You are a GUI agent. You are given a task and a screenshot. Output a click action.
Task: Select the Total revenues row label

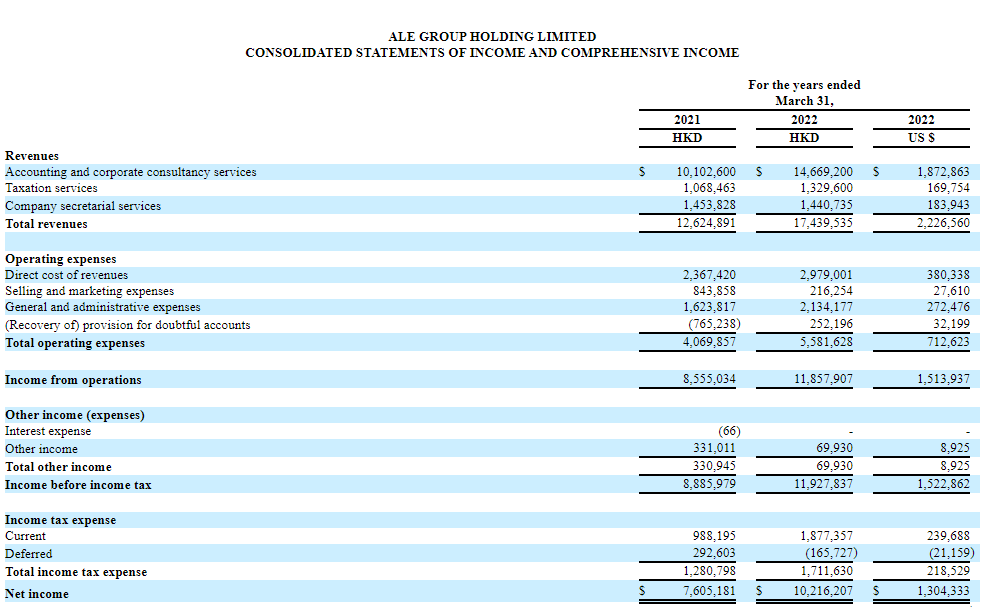coord(46,224)
